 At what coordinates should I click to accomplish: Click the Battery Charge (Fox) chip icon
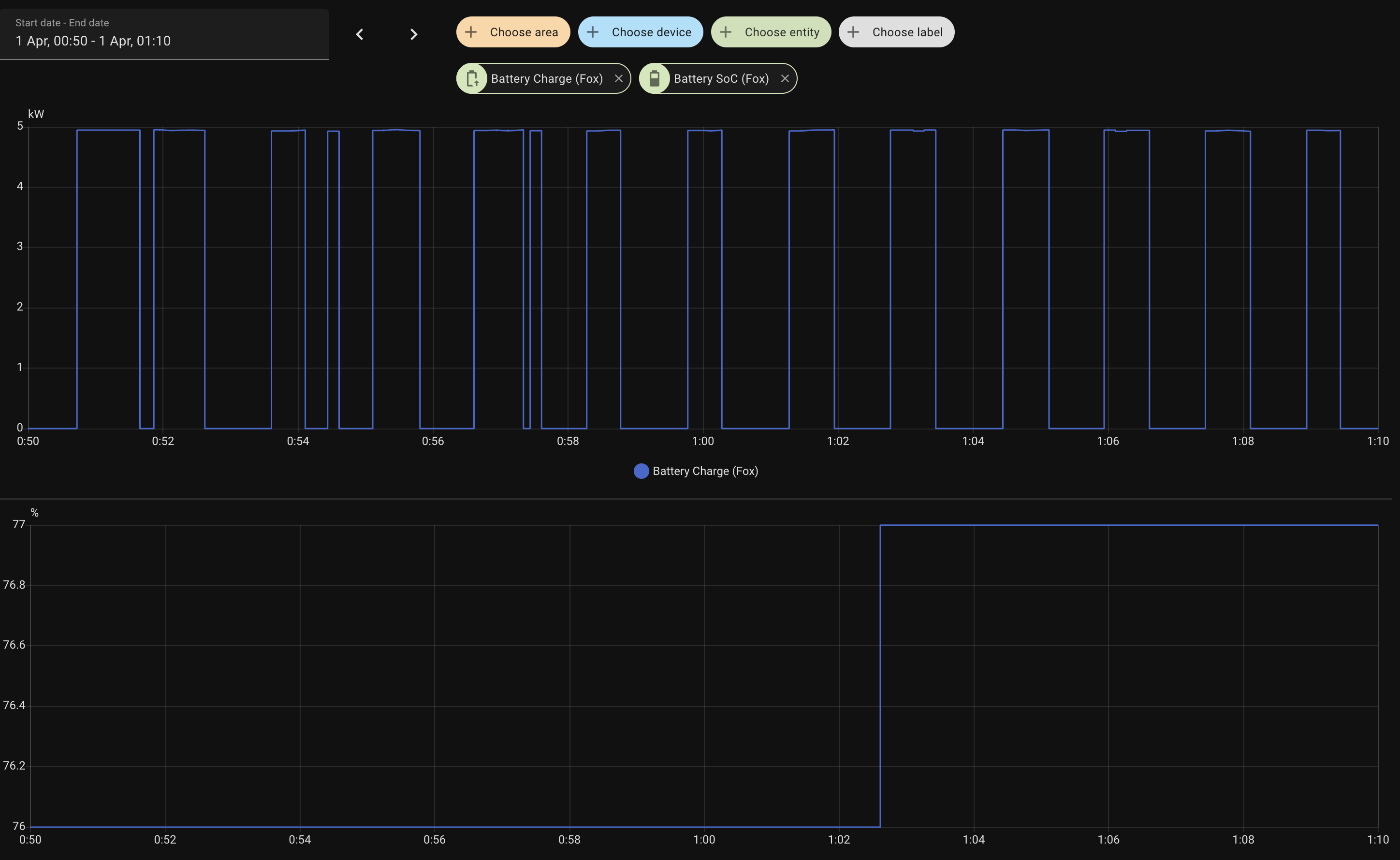point(472,78)
